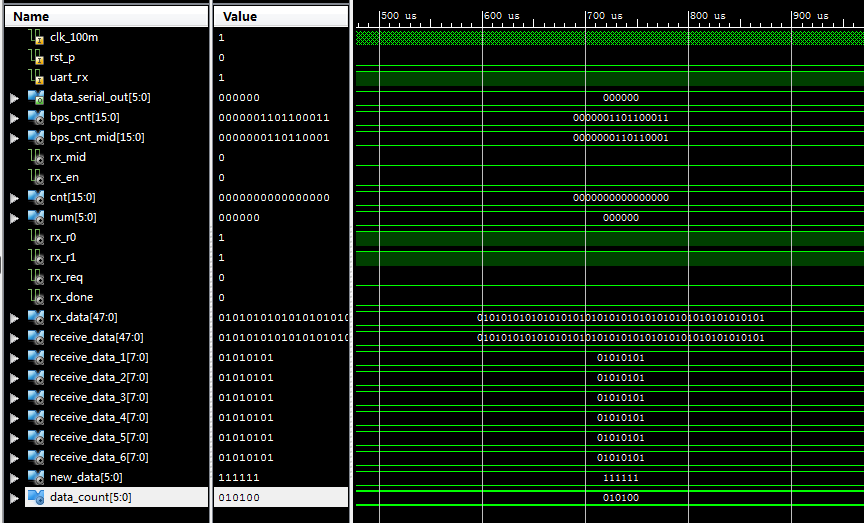Click the rx_data bus icon

click(x=36, y=317)
